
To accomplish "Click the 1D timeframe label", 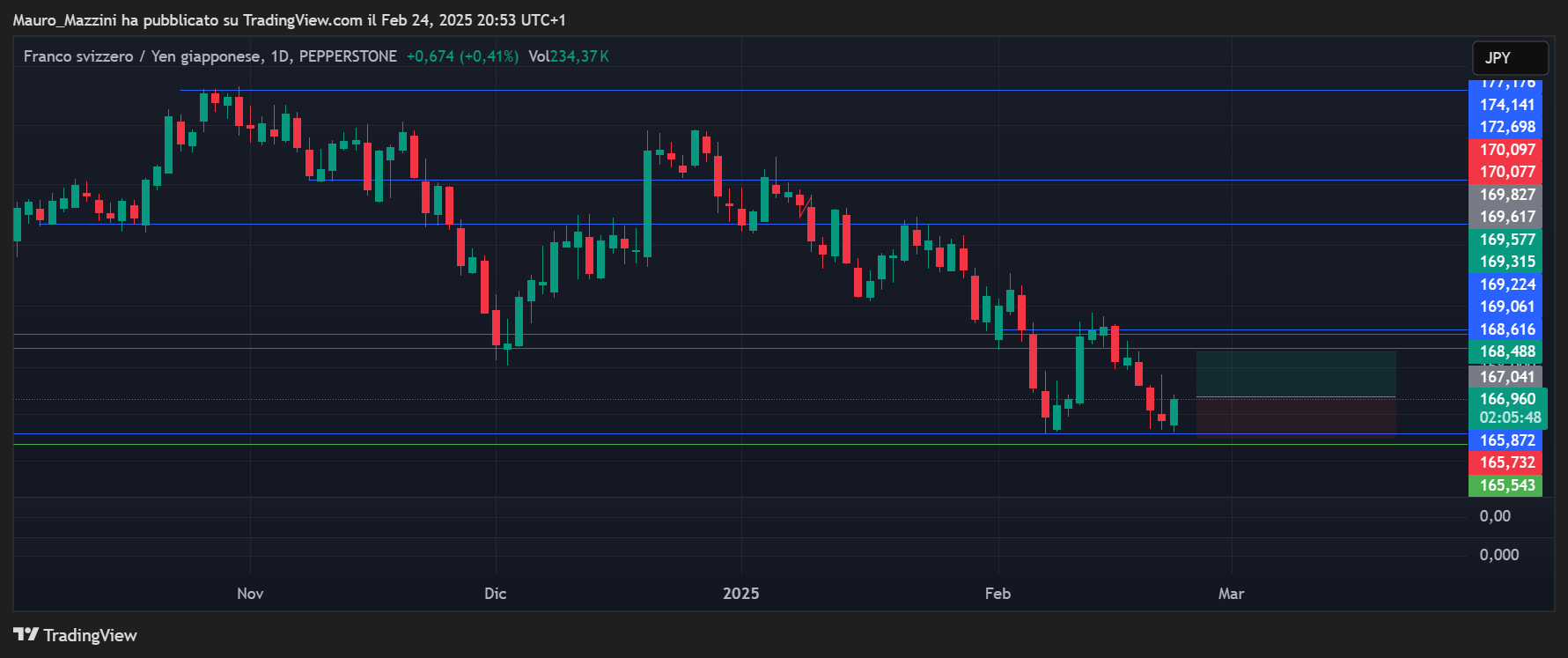I will [x=280, y=56].
